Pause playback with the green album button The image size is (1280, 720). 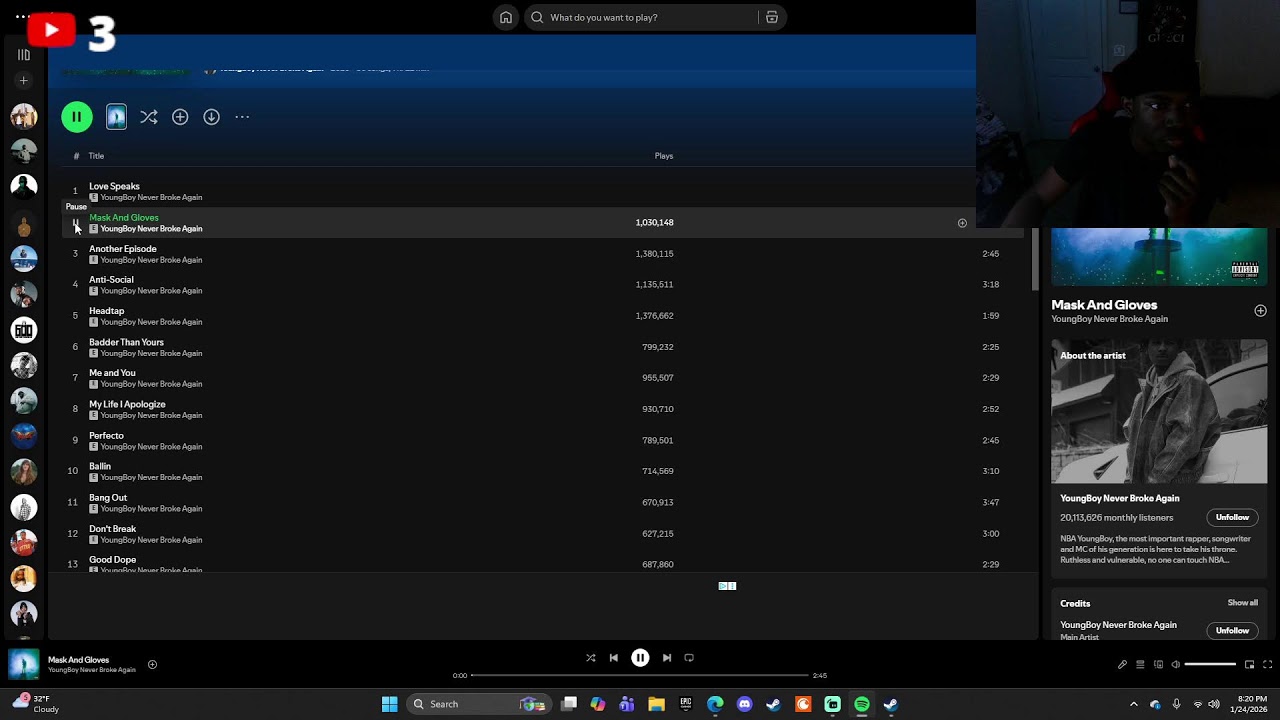coord(77,117)
